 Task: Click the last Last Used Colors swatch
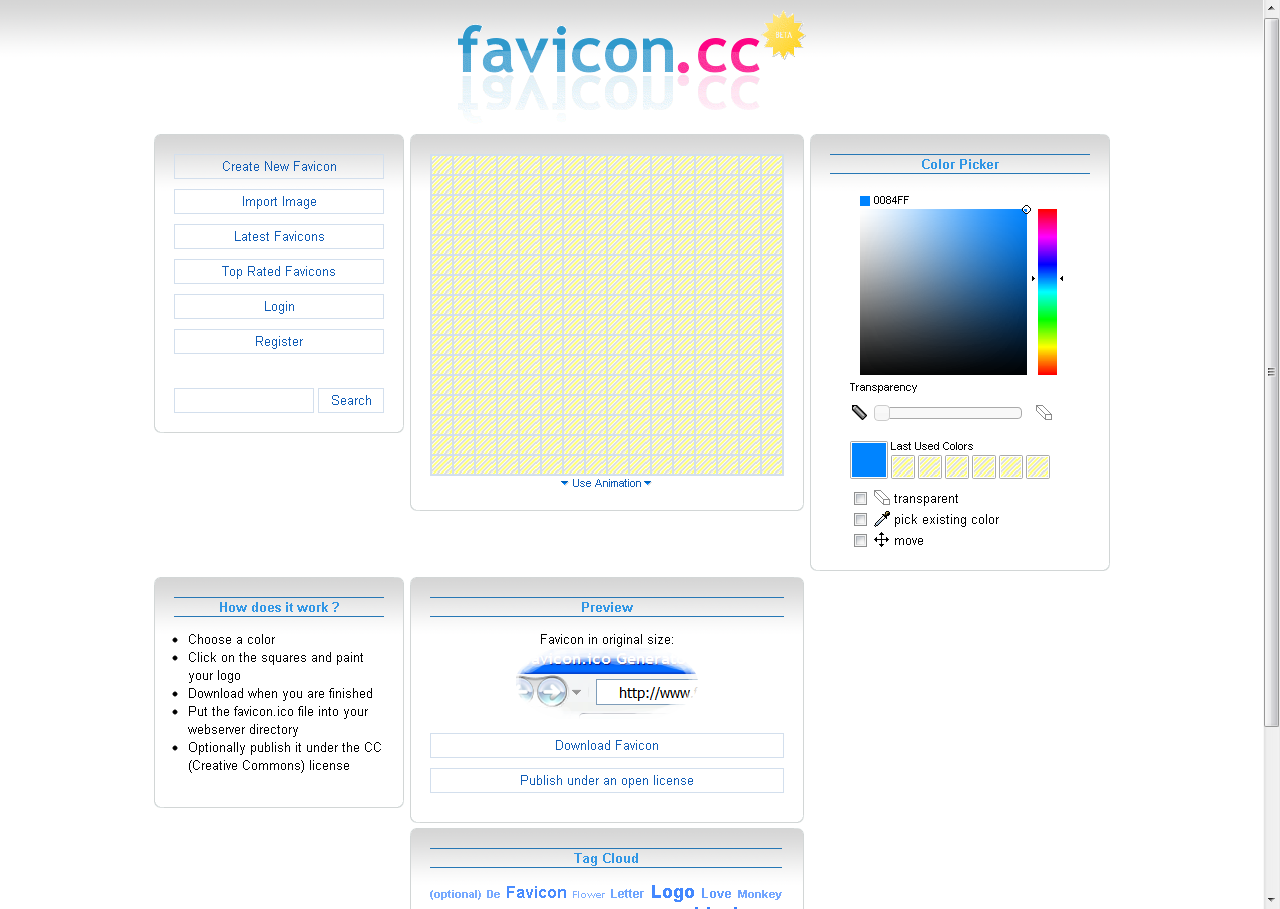[1038, 467]
